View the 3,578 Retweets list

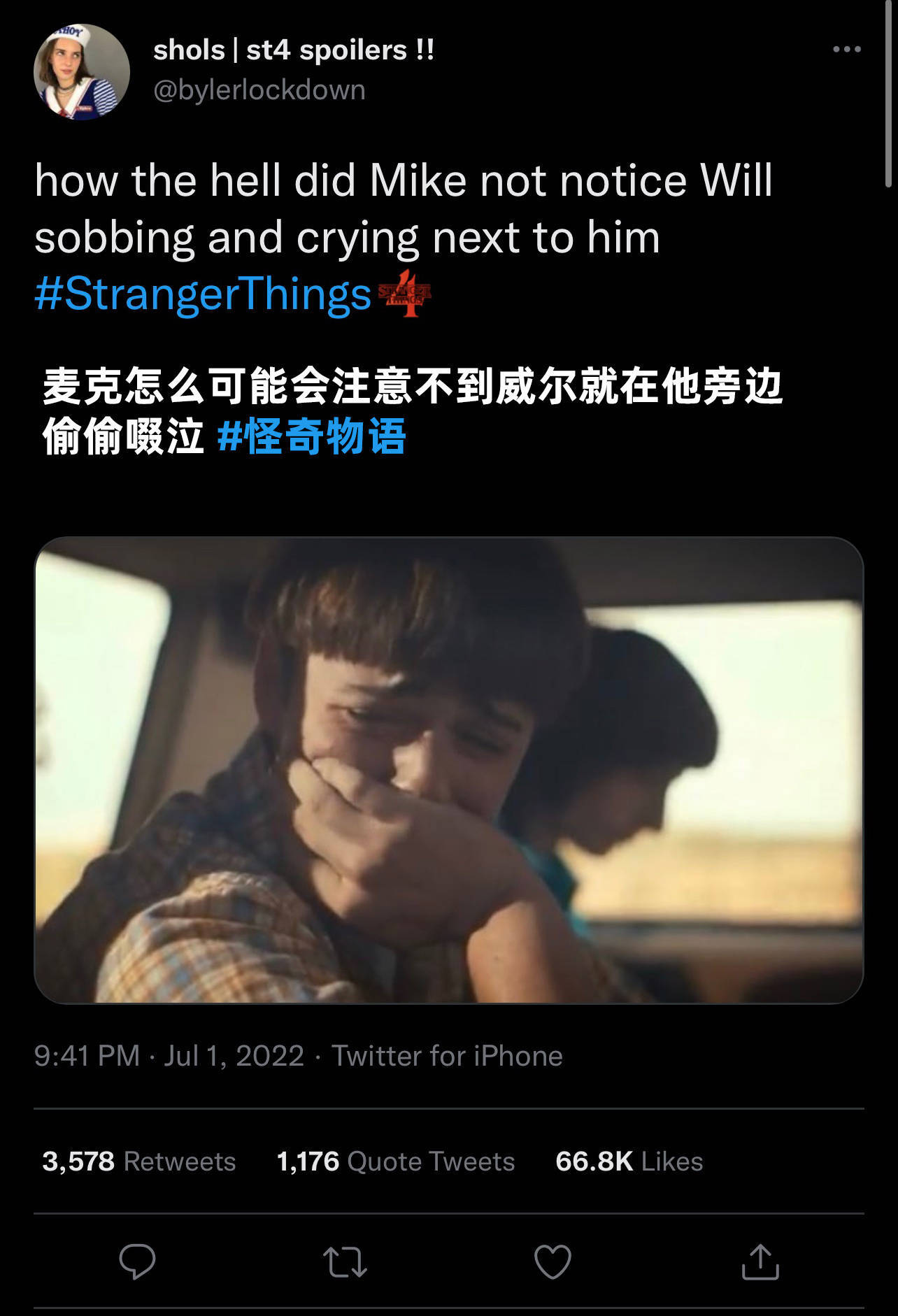point(139,1161)
